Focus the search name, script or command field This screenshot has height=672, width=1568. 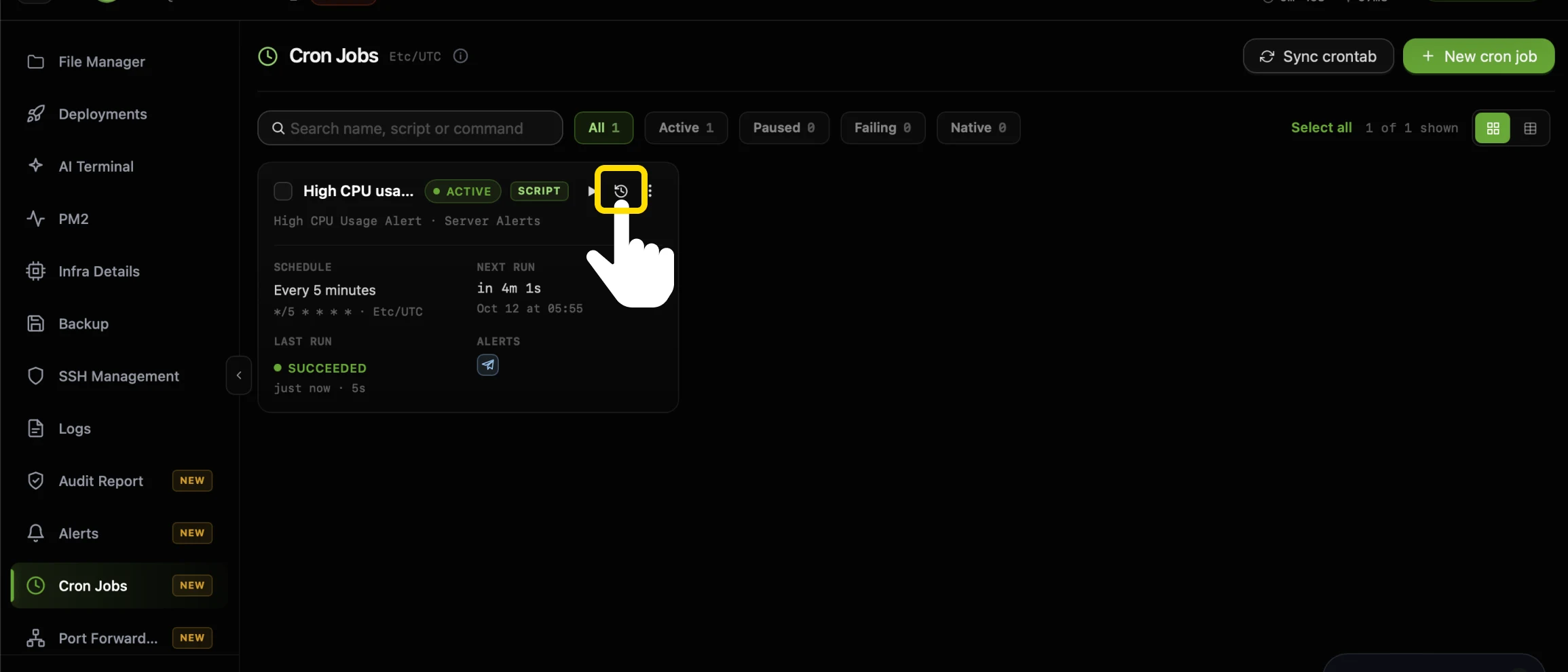click(410, 128)
